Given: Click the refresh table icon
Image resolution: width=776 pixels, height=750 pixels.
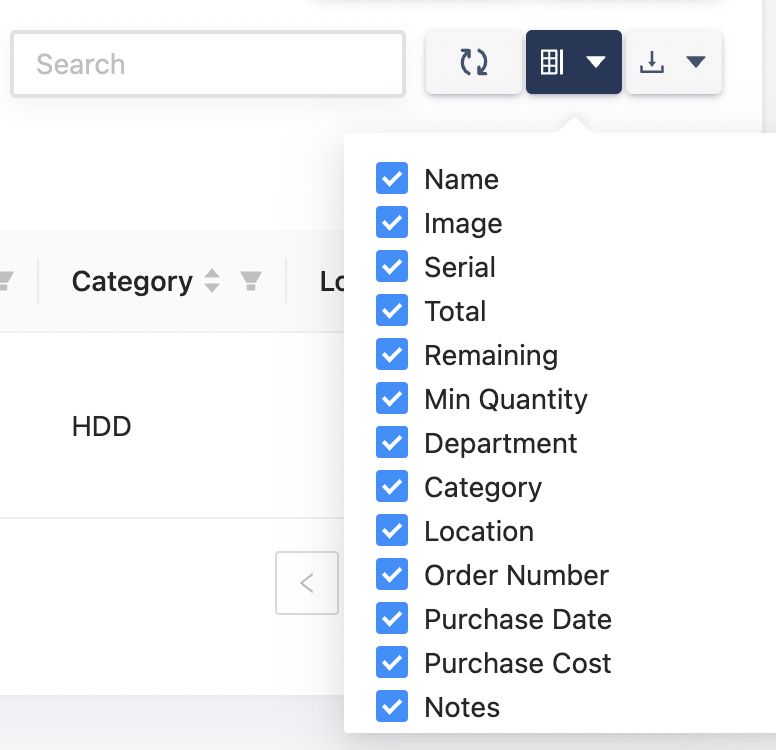Looking at the screenshot, I should point(474,62).
